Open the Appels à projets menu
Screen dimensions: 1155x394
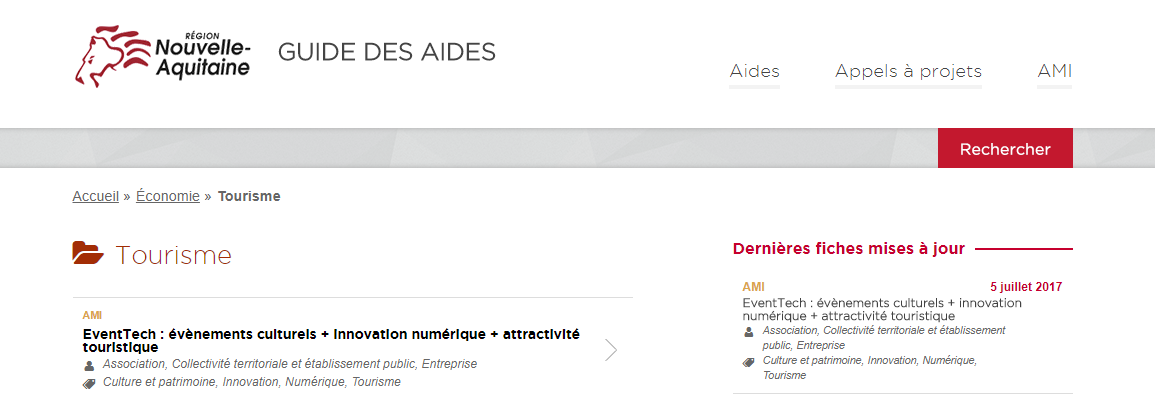click(908, 71)
